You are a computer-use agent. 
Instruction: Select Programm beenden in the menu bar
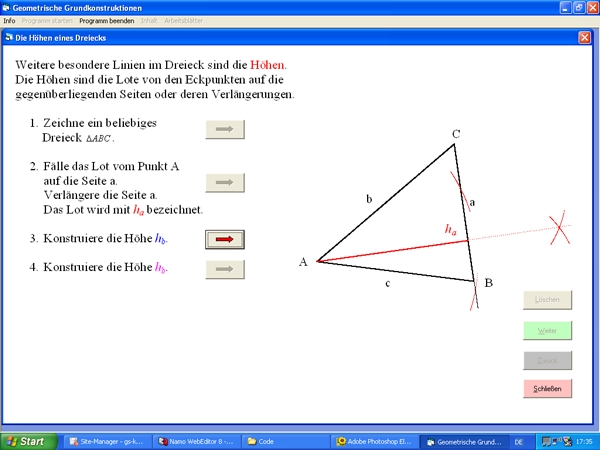pos(107,21)
